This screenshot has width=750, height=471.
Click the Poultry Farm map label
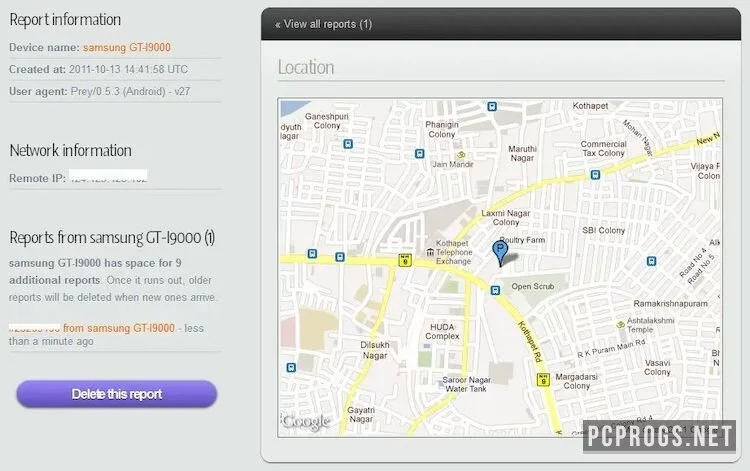(x=522, y=240)
